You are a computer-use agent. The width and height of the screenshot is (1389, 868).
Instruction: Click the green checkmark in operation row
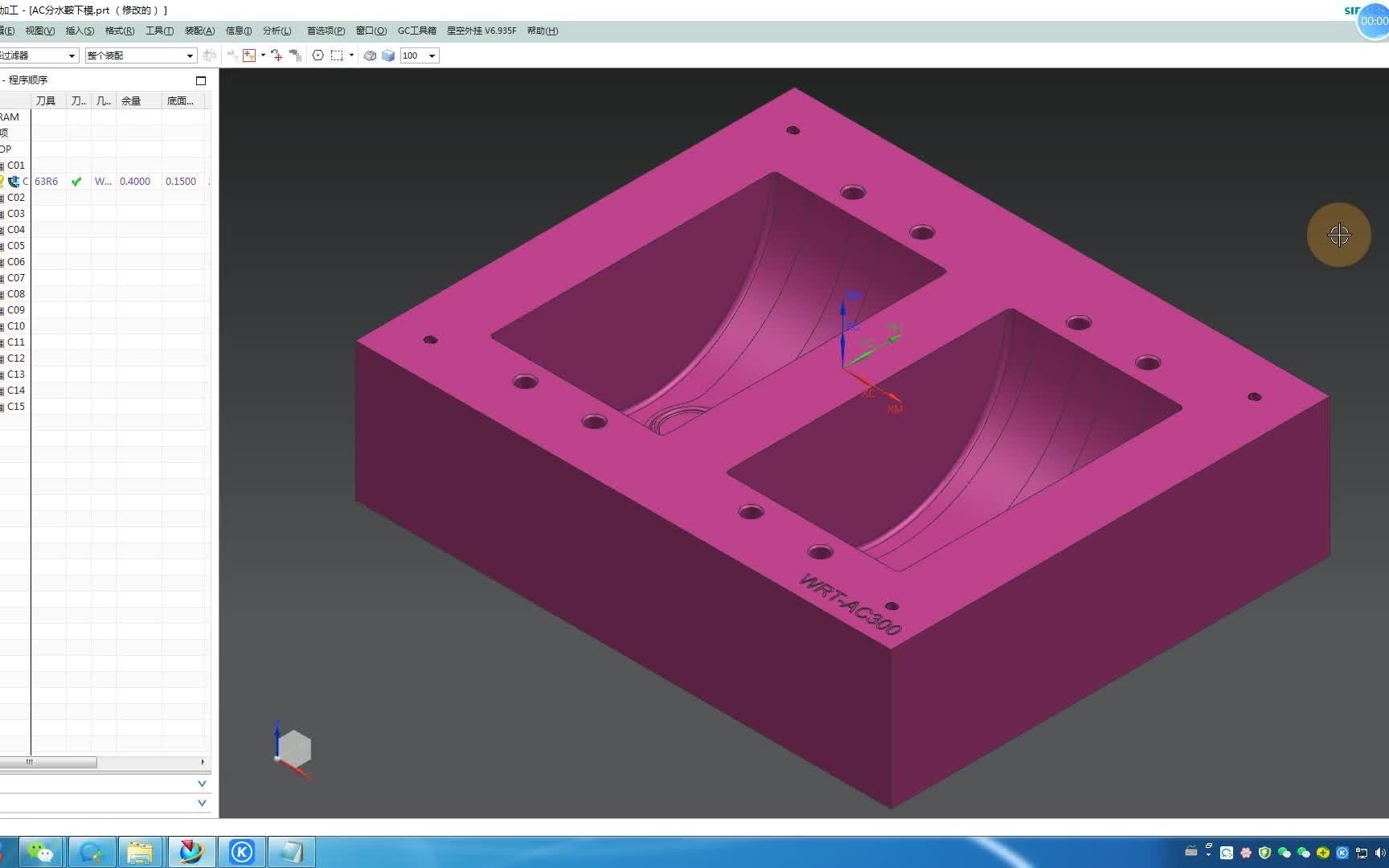coord(76,181)
